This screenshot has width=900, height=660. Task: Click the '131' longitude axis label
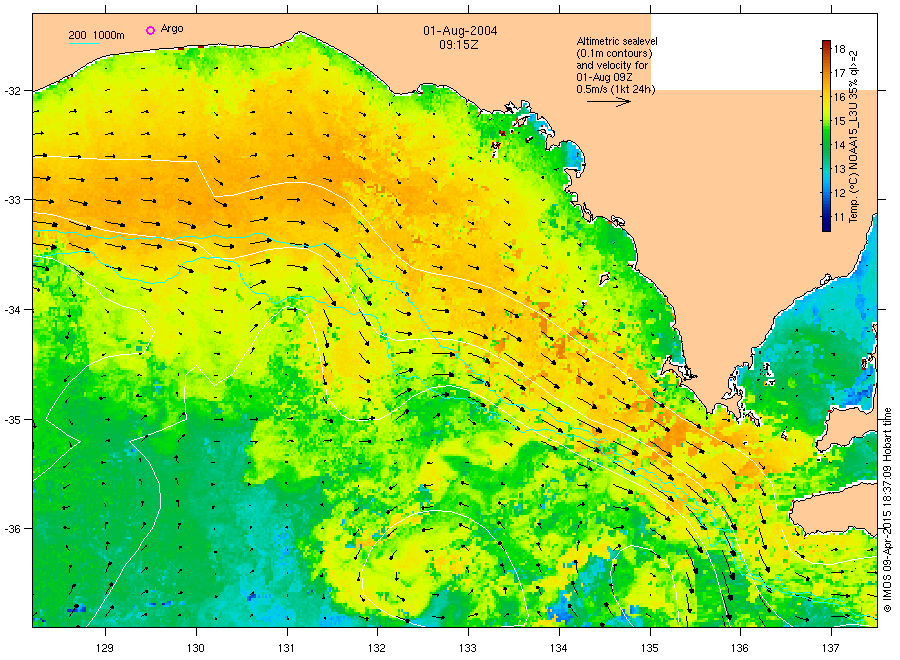point(287,649)
